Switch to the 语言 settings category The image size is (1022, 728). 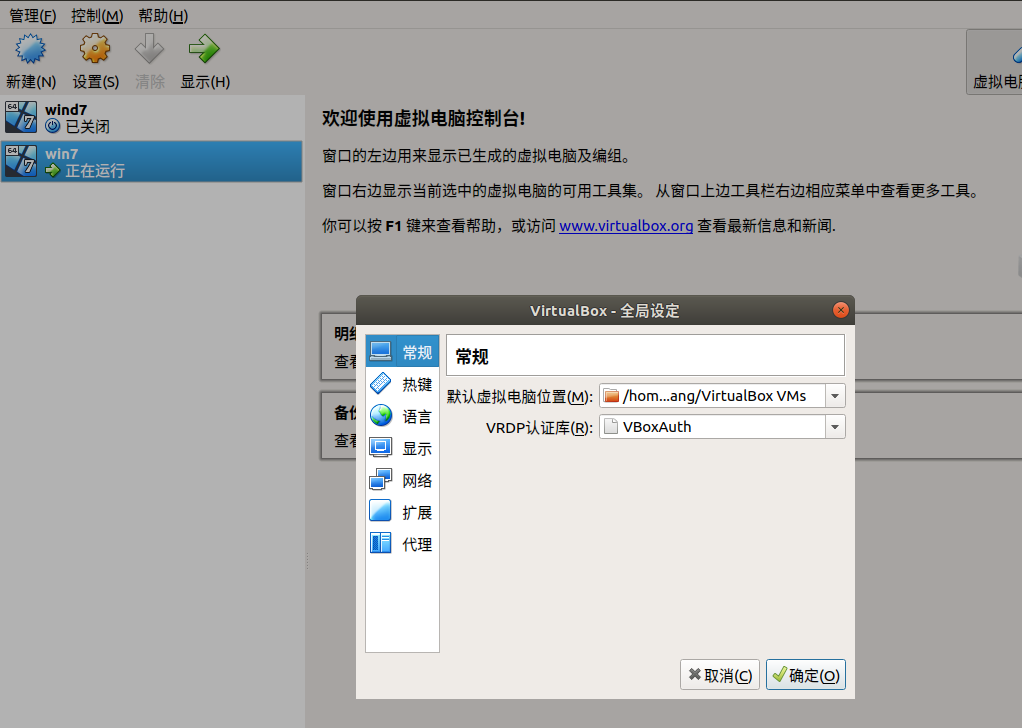[x=402, y=415]
